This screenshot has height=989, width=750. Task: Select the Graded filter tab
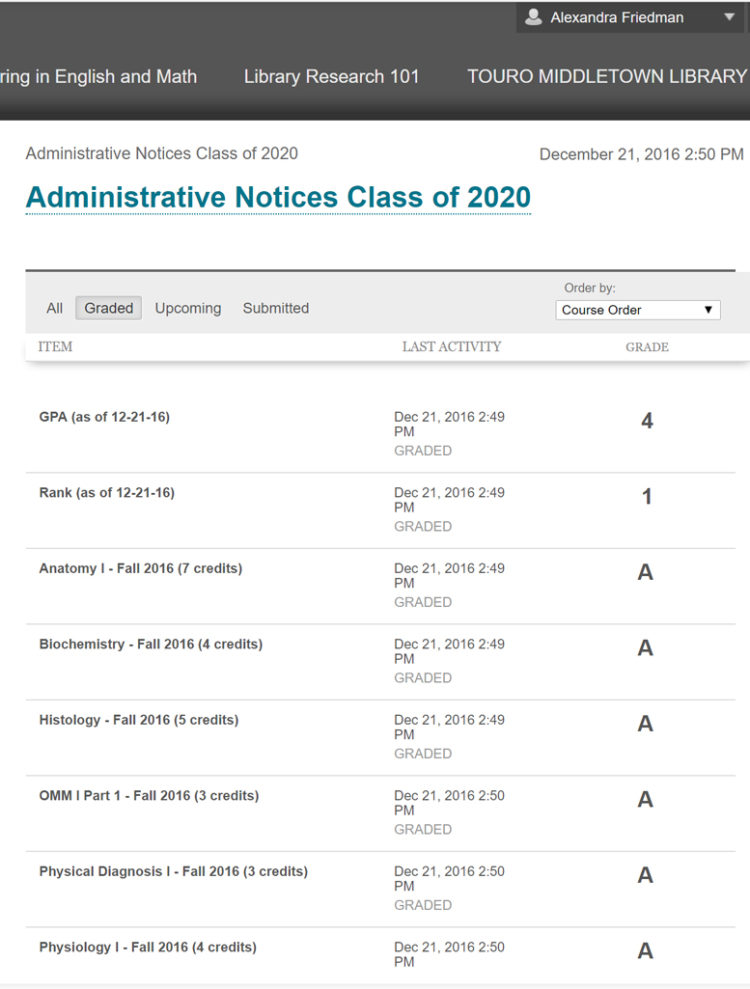coord(108,308)
